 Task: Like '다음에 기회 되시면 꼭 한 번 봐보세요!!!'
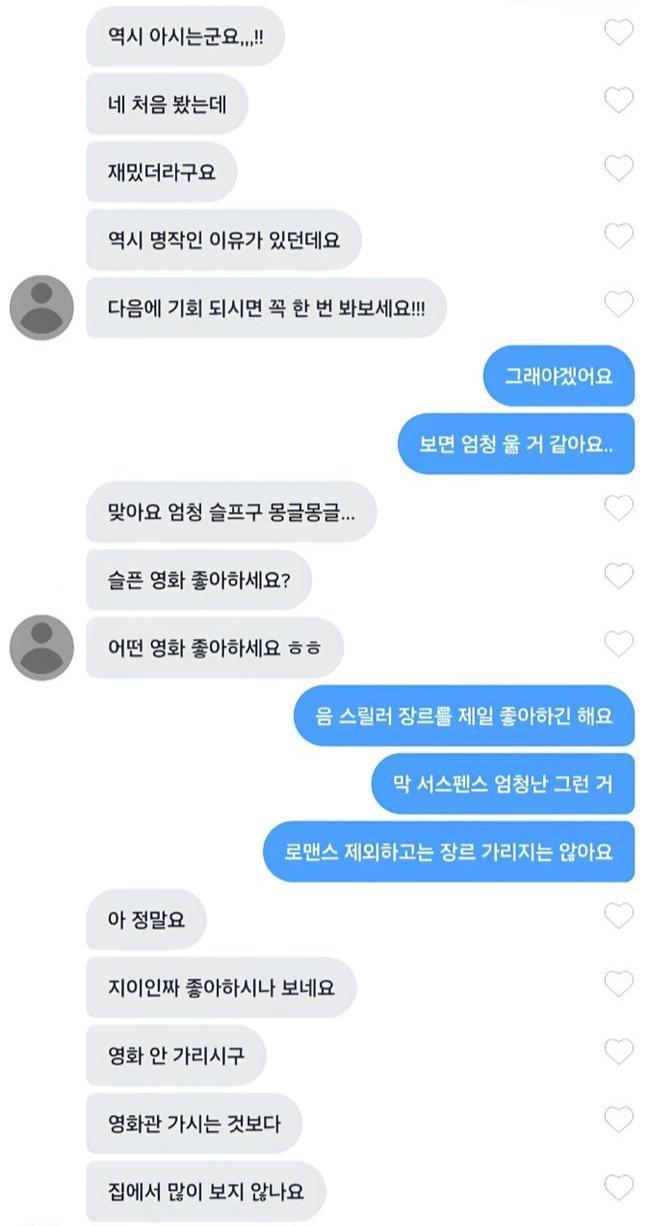click(x=619, y=304)
